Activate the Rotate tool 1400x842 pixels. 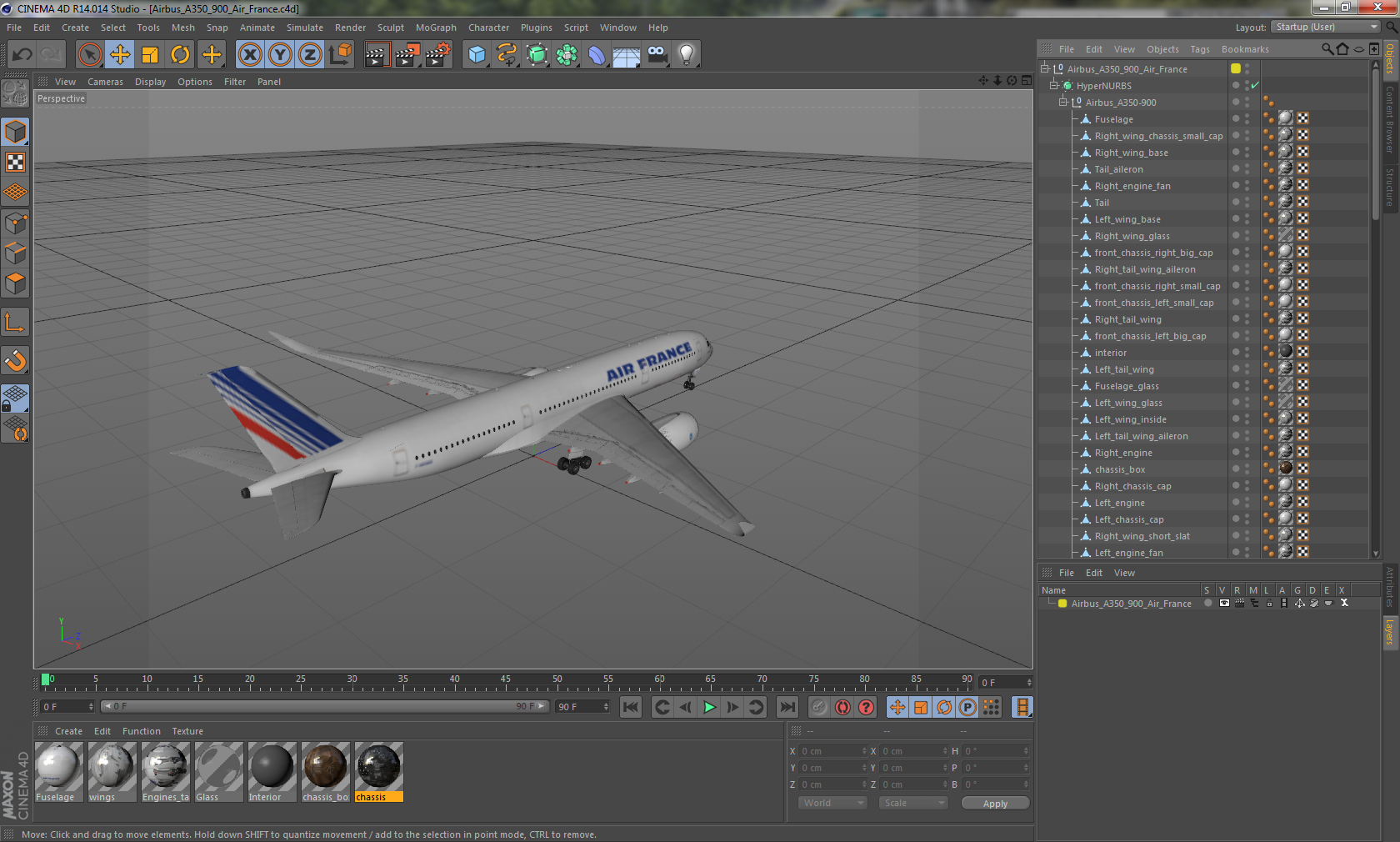pyautogui.click(x=180, y=55)
